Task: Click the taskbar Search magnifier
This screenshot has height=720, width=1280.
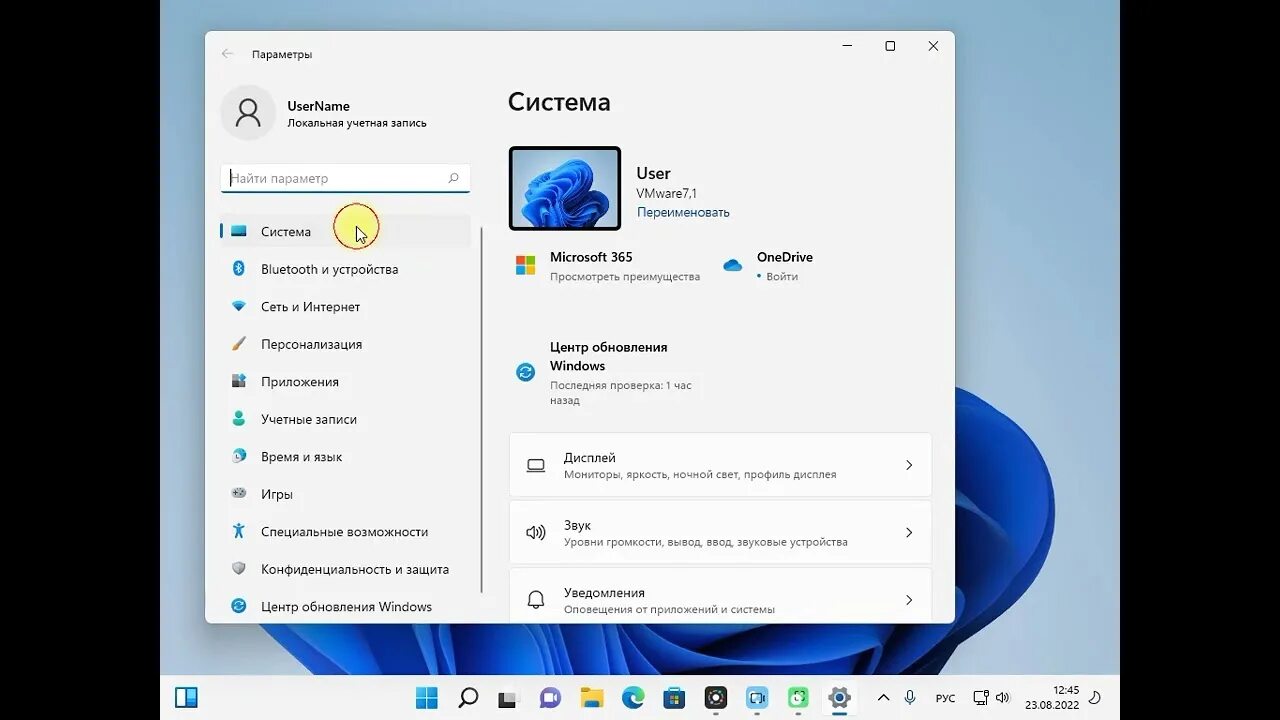Action: 468,698
